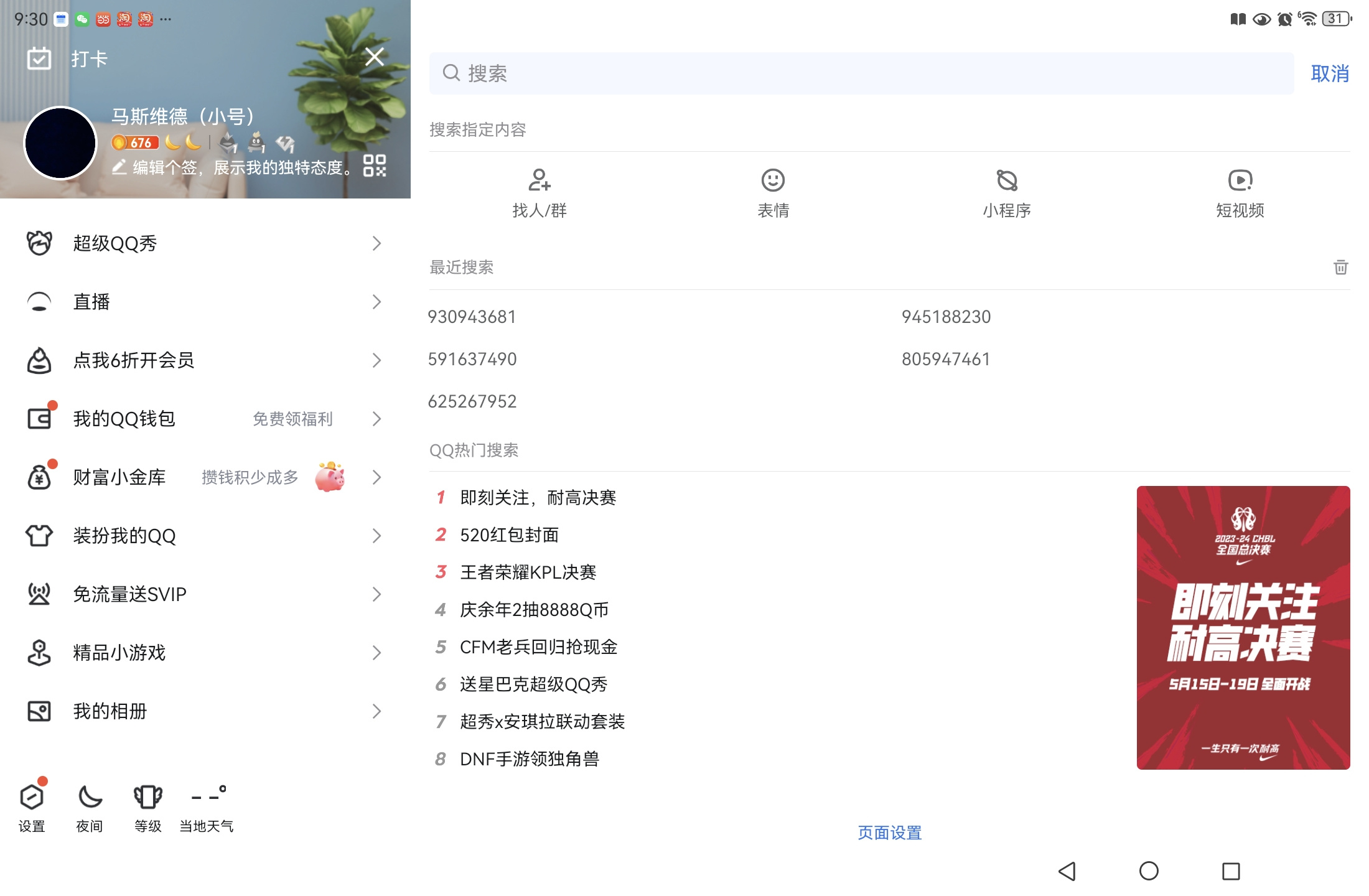Clear recent searches with trash icon
The height and width of the screenshot is (896, 1369).
[x=1341, y=267]
